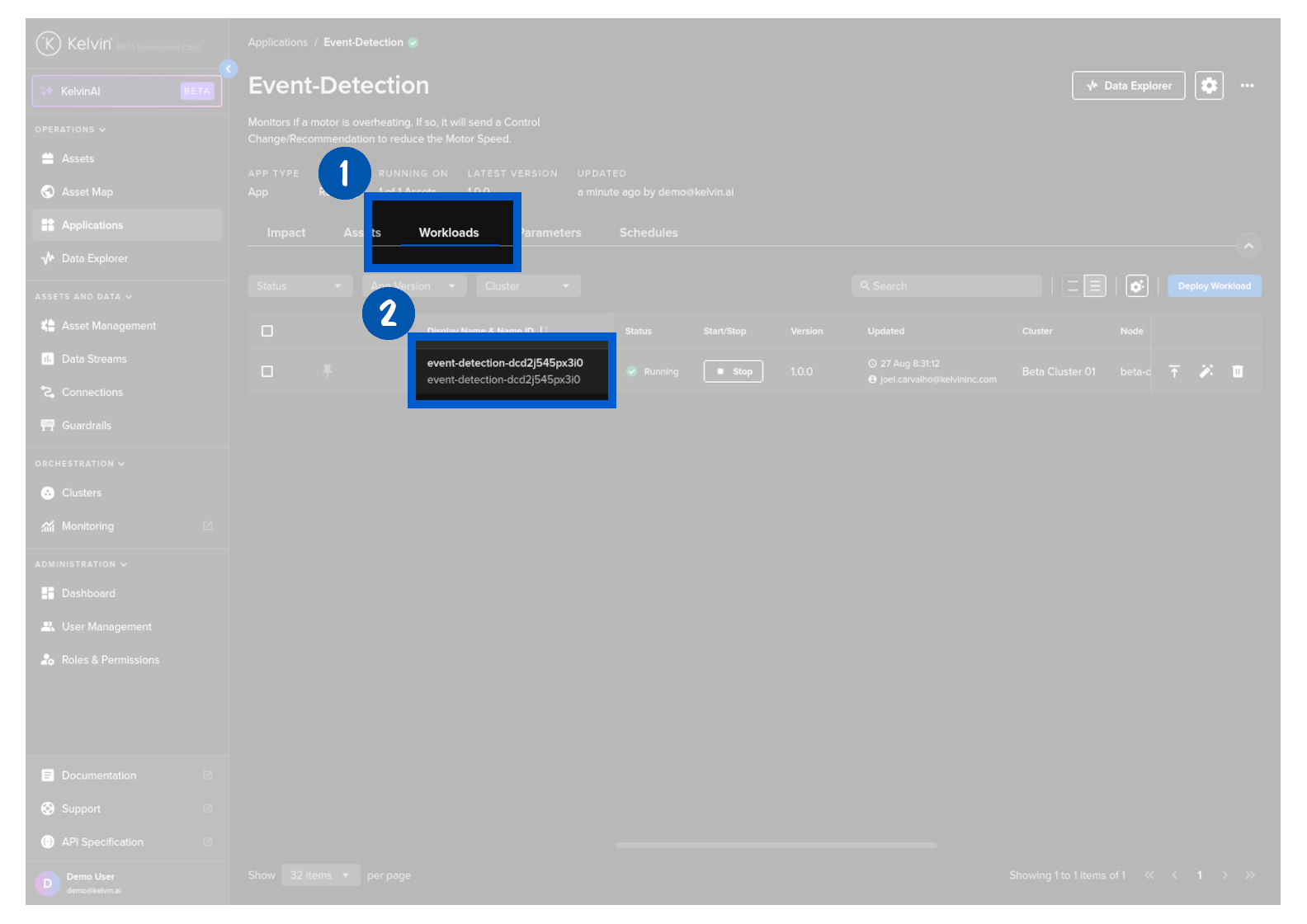Tick the checkbox for the event-detection workload row

coord(267,371)
